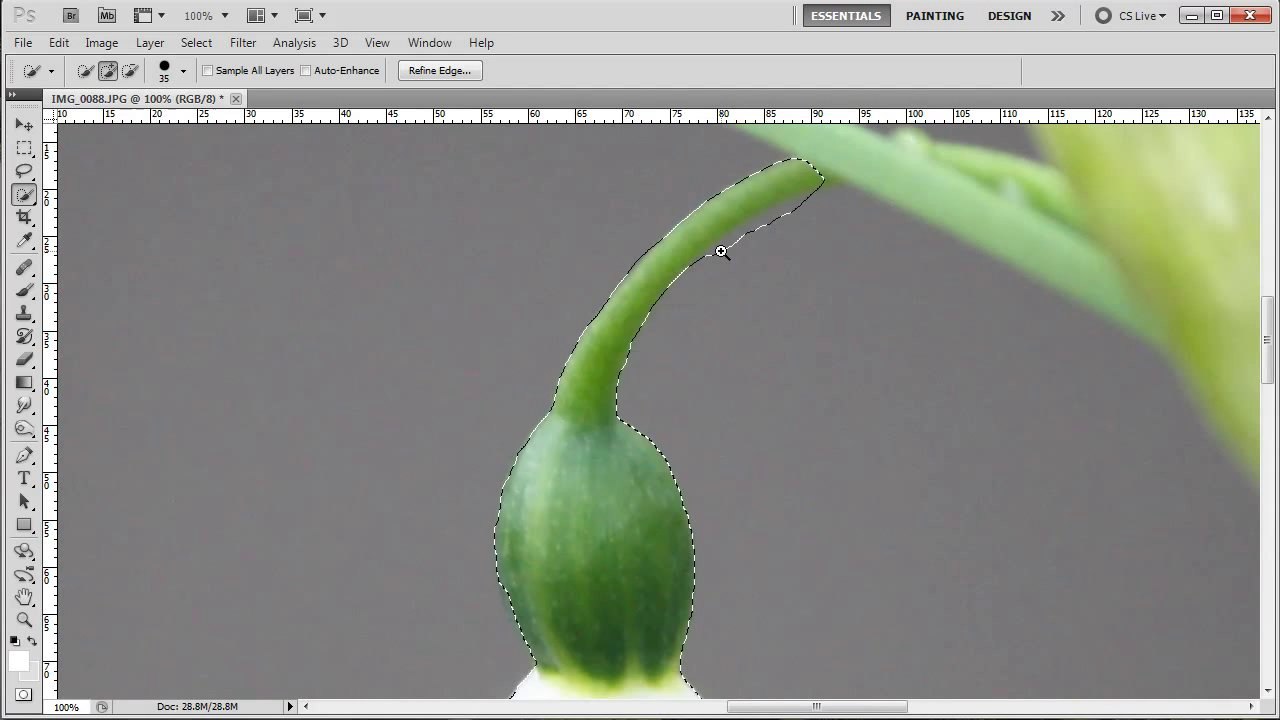Select the Horizontal Type tool
Screen dimensions: 1280x720
(24, 479)
